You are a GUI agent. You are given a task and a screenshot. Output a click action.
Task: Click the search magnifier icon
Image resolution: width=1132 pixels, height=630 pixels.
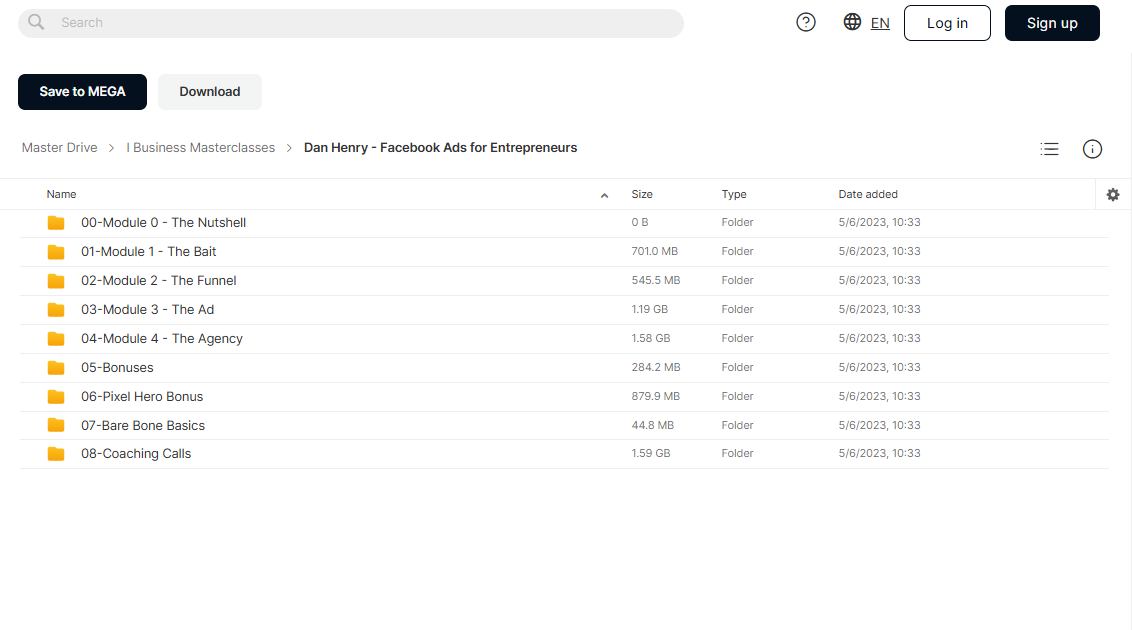36,22
